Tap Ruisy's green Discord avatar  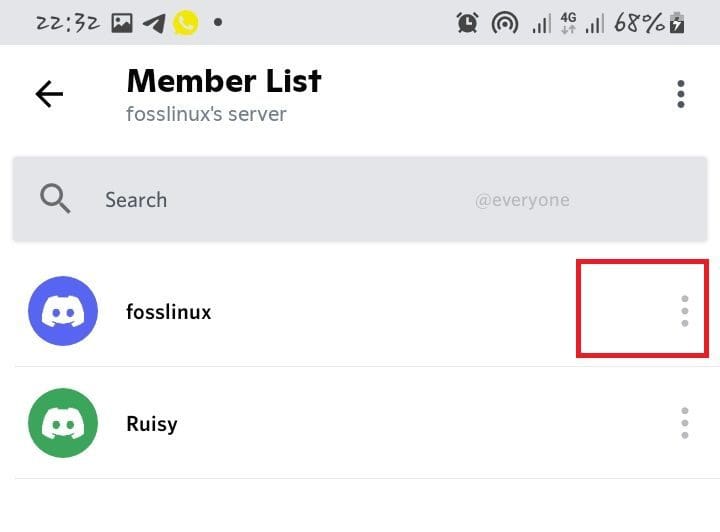tap(63, 423)
